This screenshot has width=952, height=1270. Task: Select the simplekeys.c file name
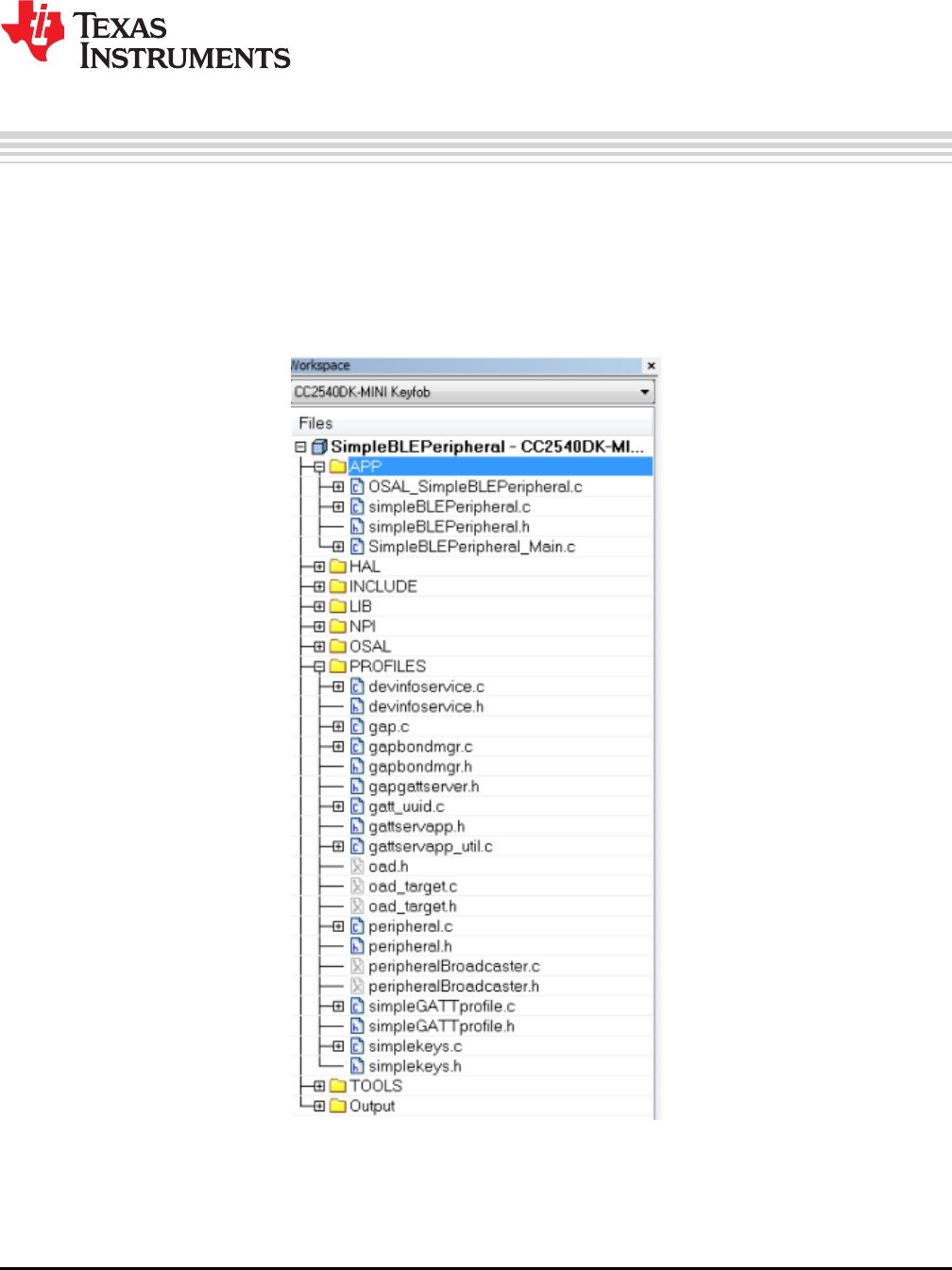[x=415, y=1046]
